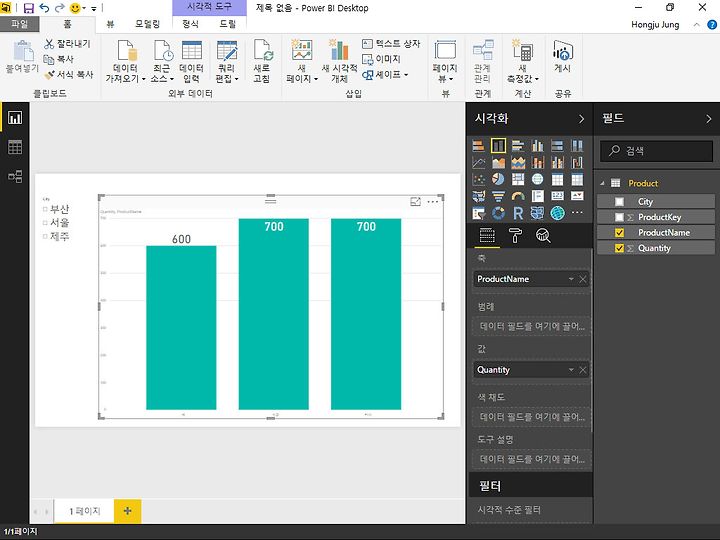Open the Analytics magnifier pane
This screenshot has height=540, width=720.
pyautogui.click(x=543, y=236)
